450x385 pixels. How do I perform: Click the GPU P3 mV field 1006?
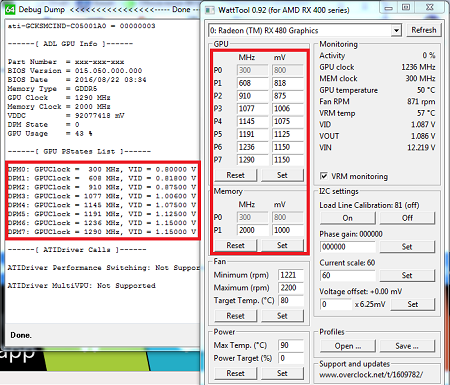[x=288, y=109]
